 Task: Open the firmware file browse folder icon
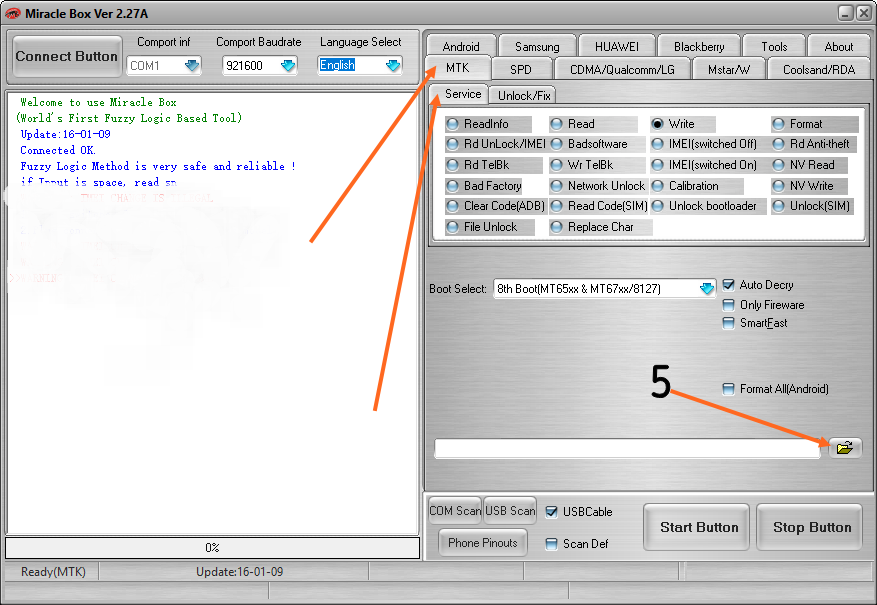click(x=845, y=448)
